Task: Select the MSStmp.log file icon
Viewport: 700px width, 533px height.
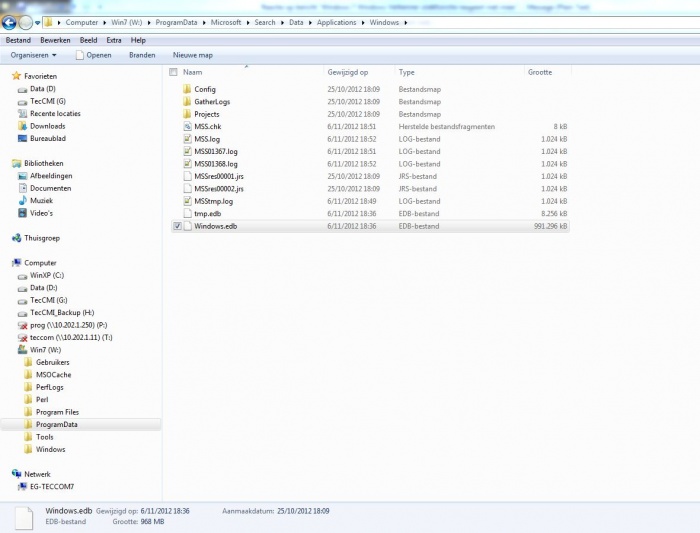Action: (188, 201)
